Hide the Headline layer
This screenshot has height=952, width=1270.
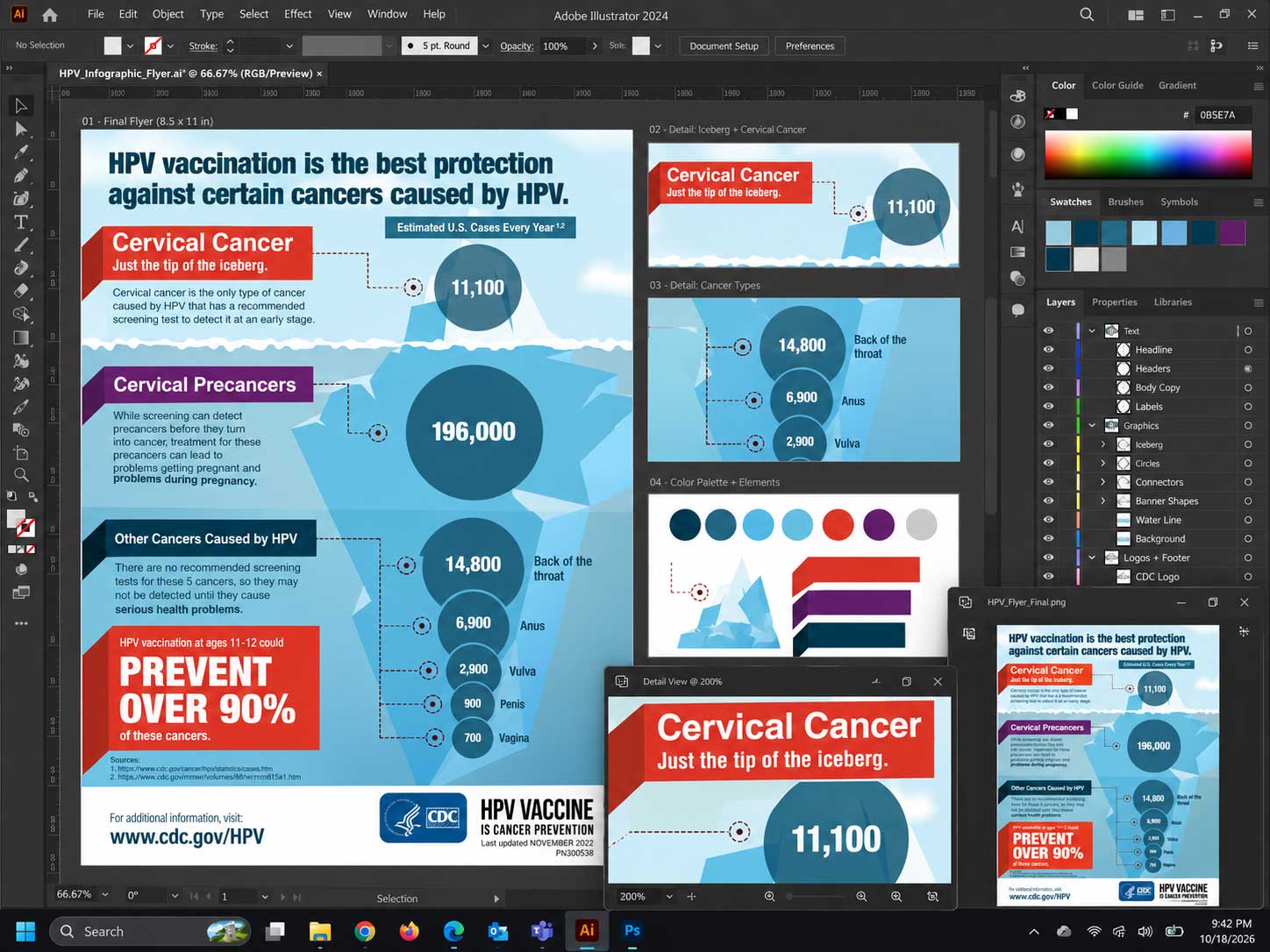[1048, 350]
